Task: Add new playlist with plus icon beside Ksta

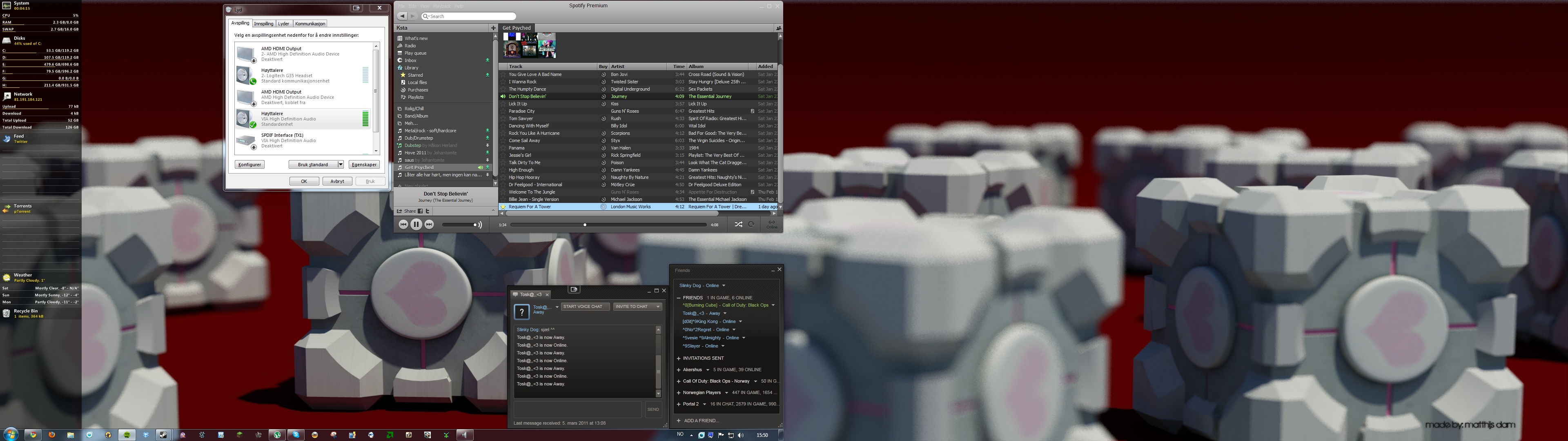Action: (493, 28)
